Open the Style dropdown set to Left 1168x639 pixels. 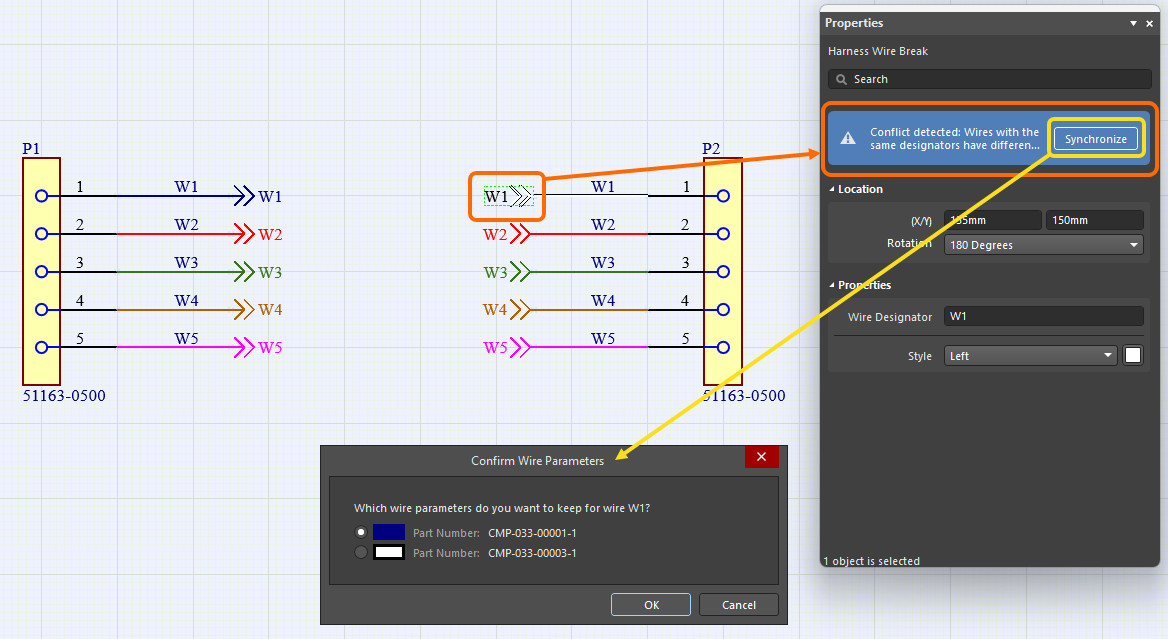pos(1031,356)
